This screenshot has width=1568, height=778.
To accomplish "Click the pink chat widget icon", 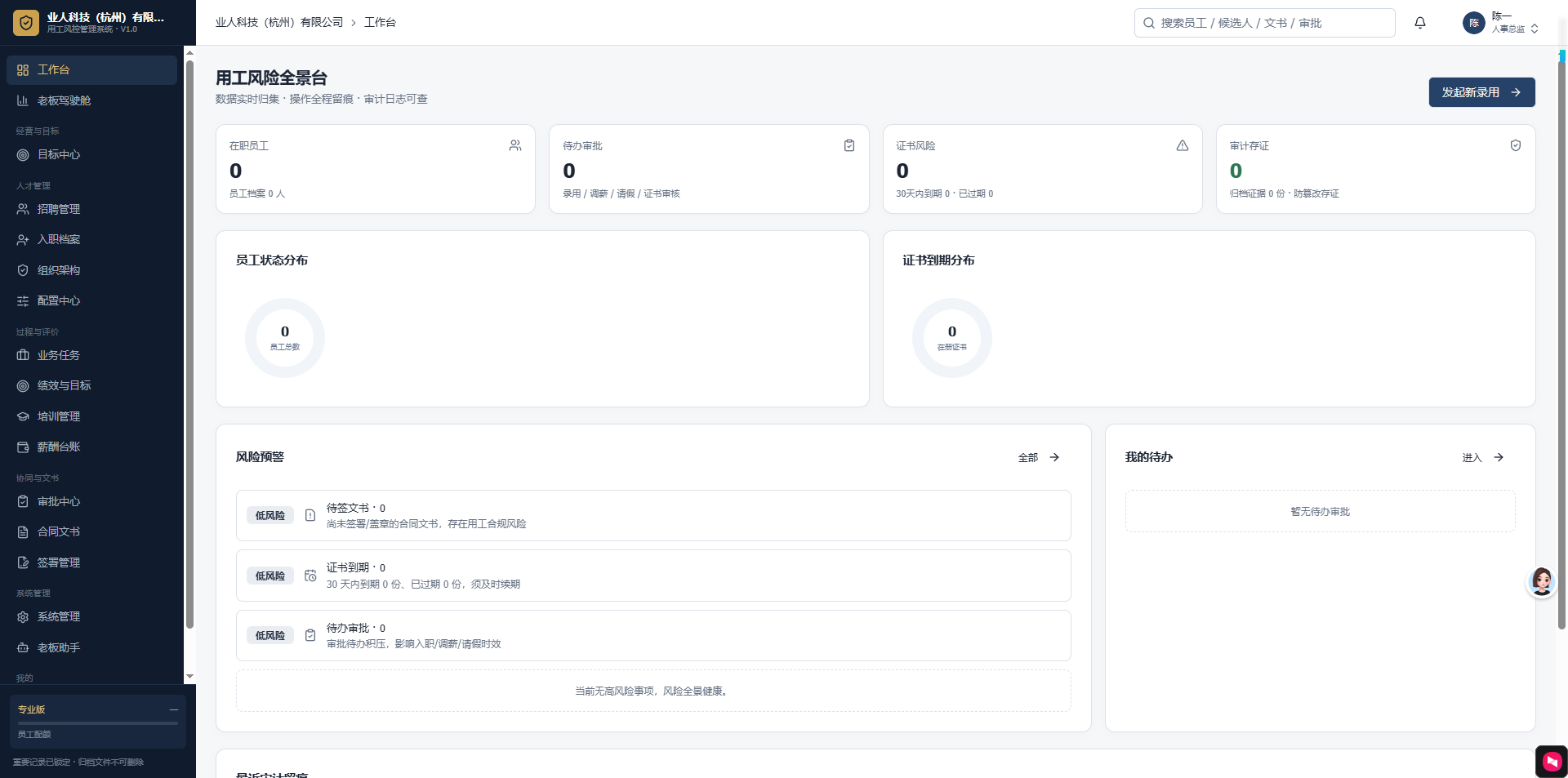I will (1552, 762).
